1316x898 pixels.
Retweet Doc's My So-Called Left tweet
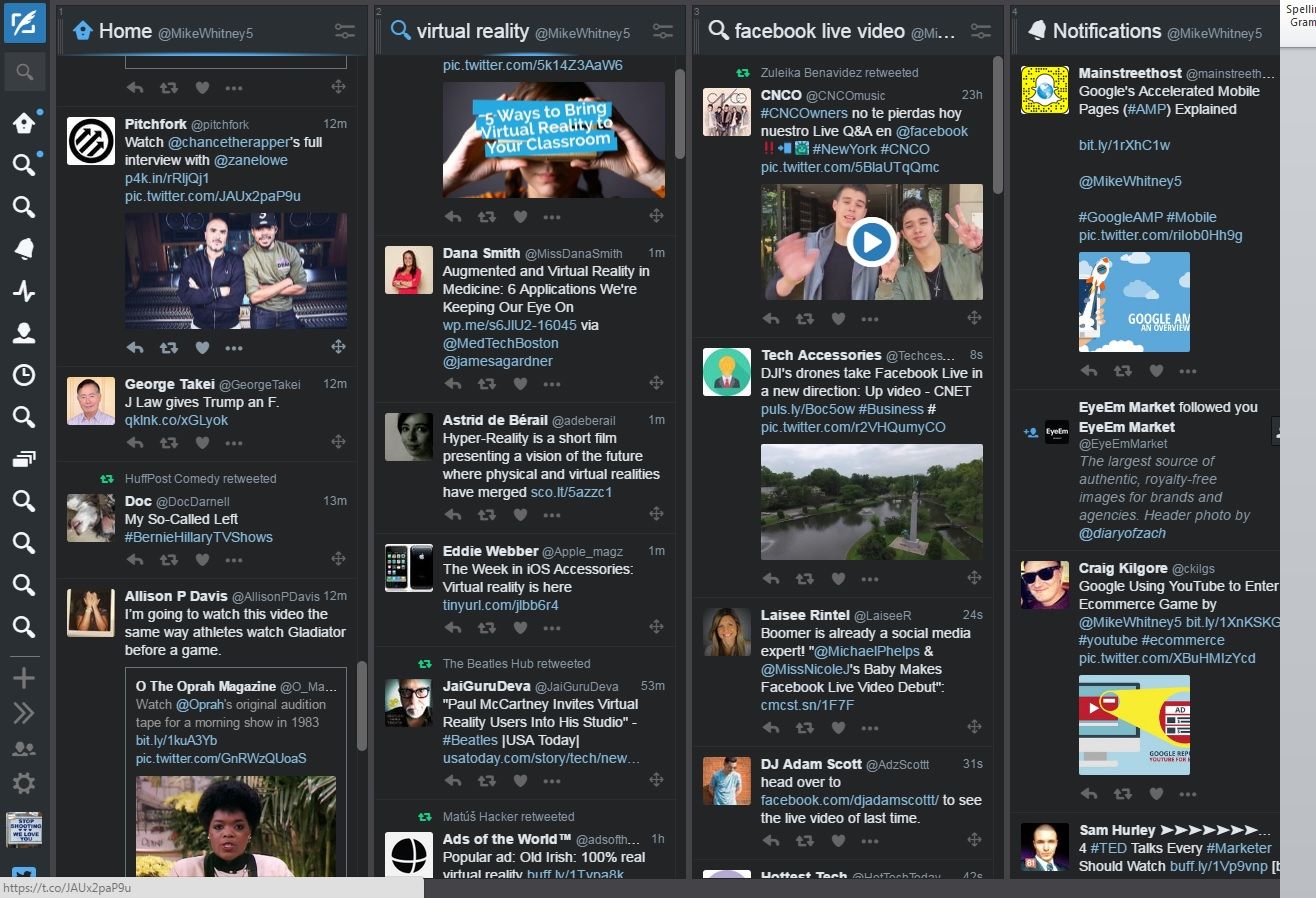[169, 559]
